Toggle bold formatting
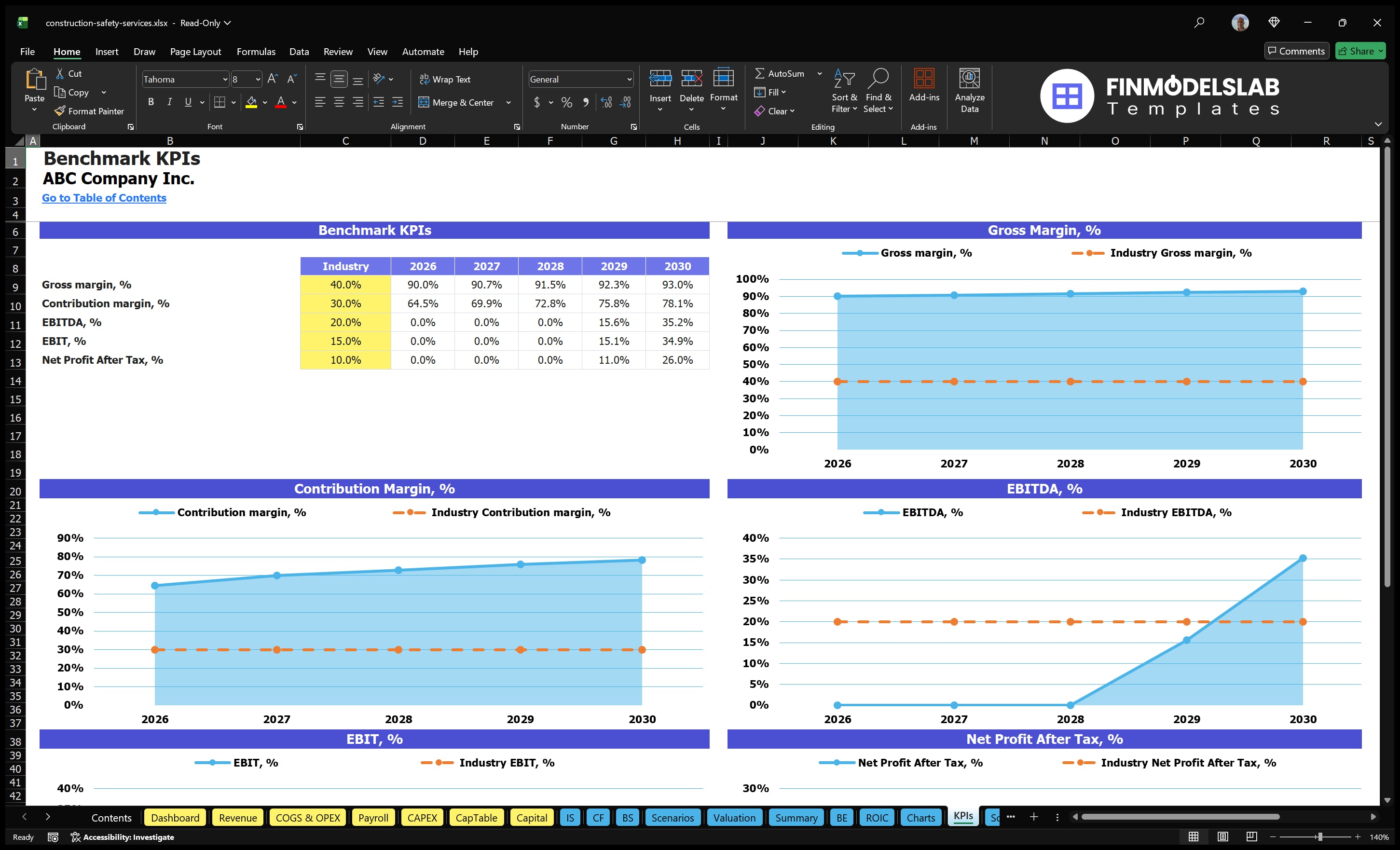 [151, 102]
